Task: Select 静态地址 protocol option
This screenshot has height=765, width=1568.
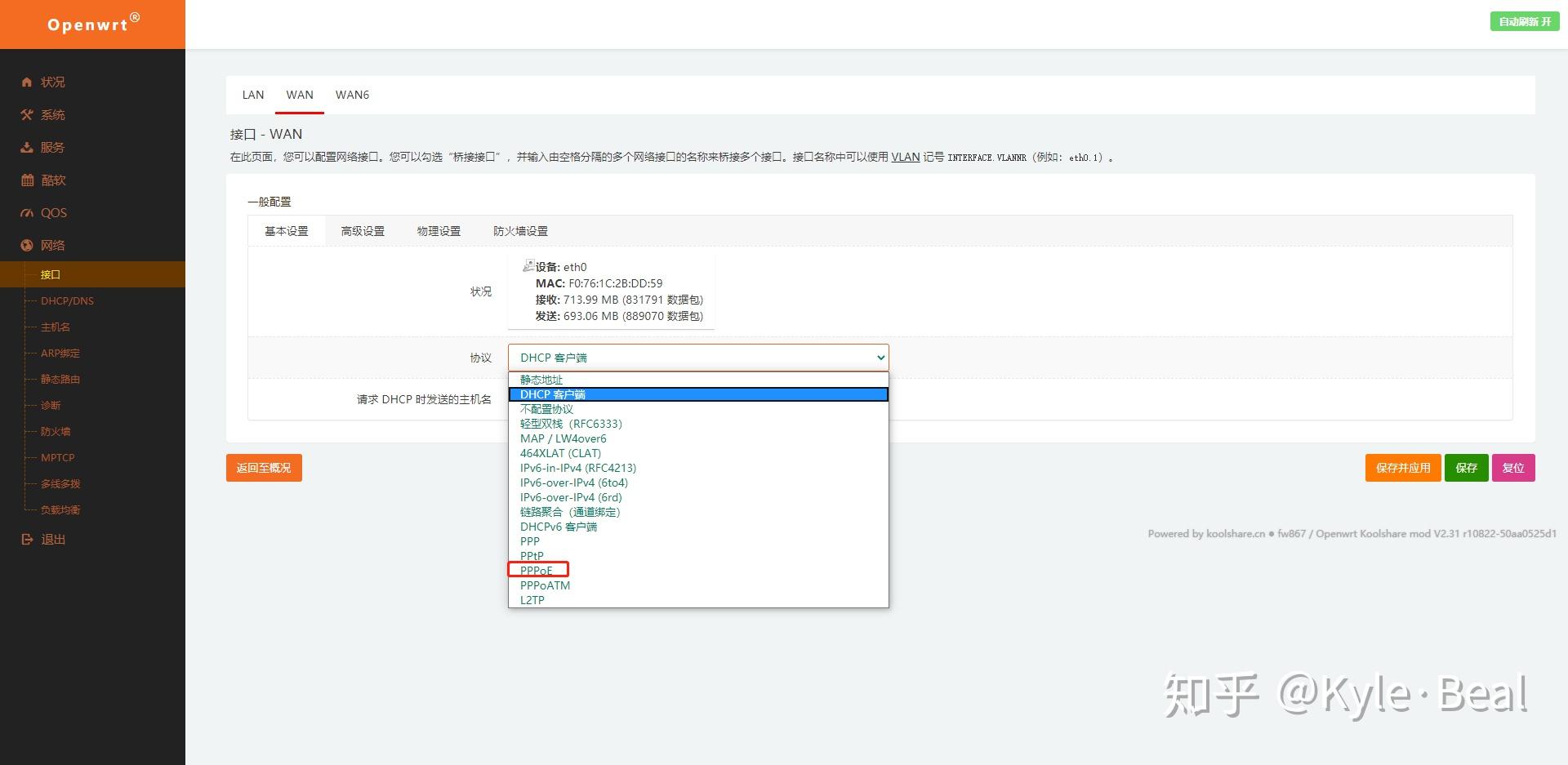Action: (541, 379)
